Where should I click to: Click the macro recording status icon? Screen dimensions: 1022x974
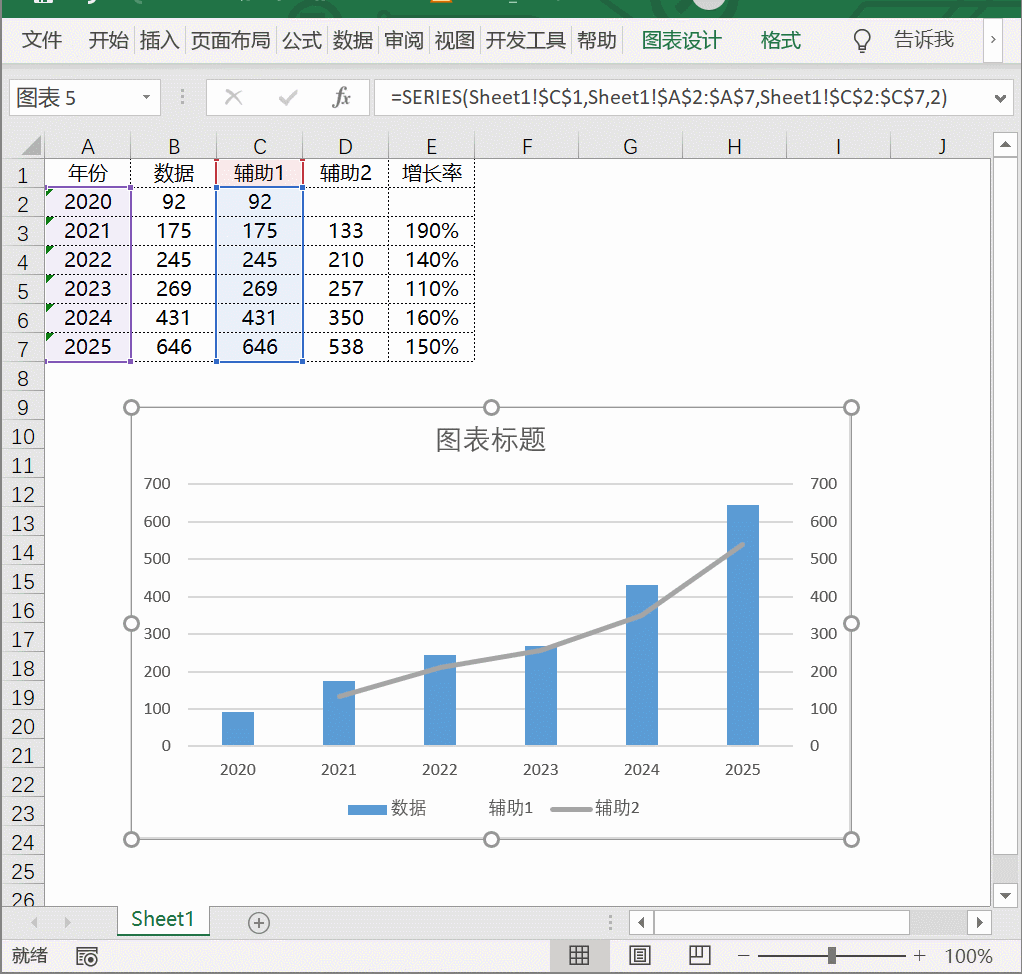(x=87, y=956)
